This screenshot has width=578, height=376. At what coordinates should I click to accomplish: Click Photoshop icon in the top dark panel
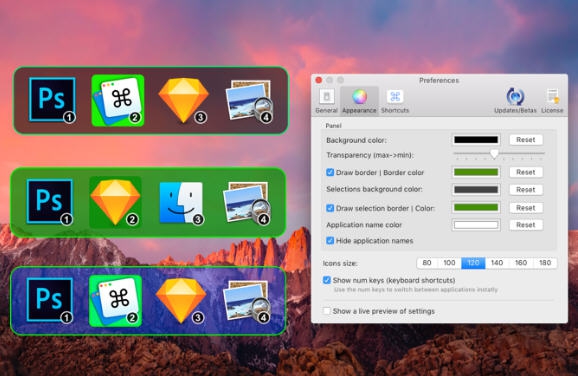click(52, 100)
